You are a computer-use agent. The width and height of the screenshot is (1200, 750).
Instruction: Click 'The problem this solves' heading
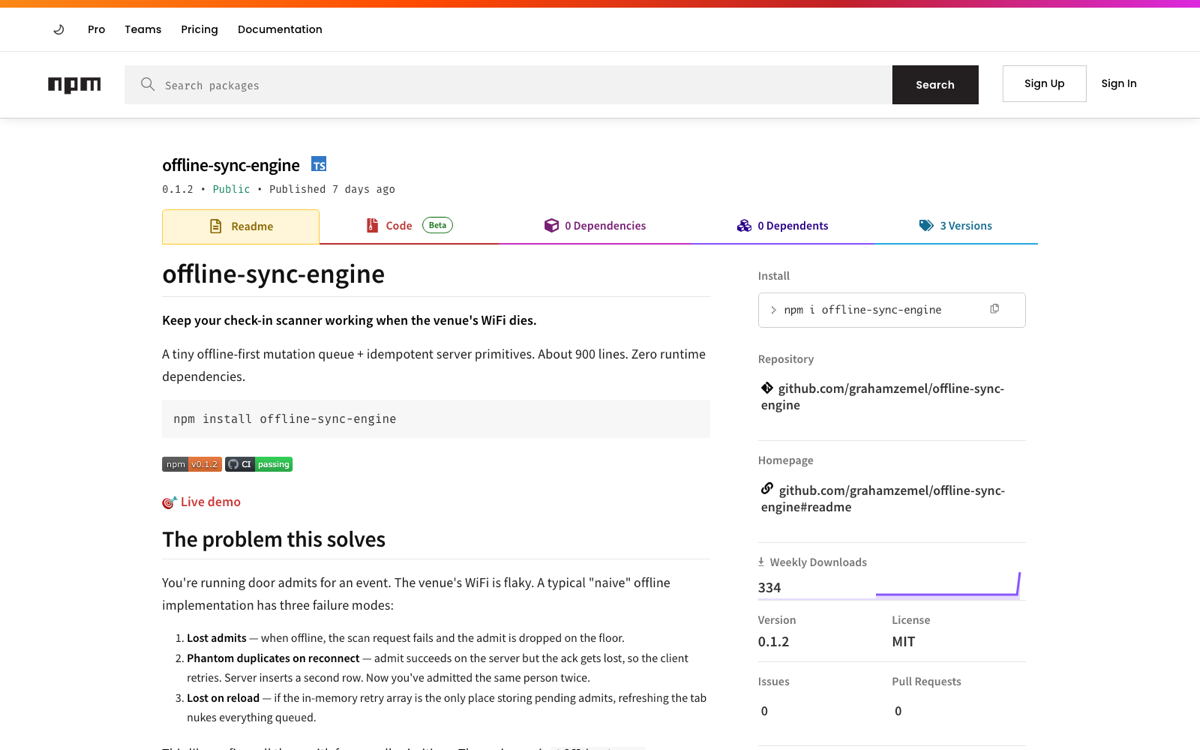(x=274, y=539)
